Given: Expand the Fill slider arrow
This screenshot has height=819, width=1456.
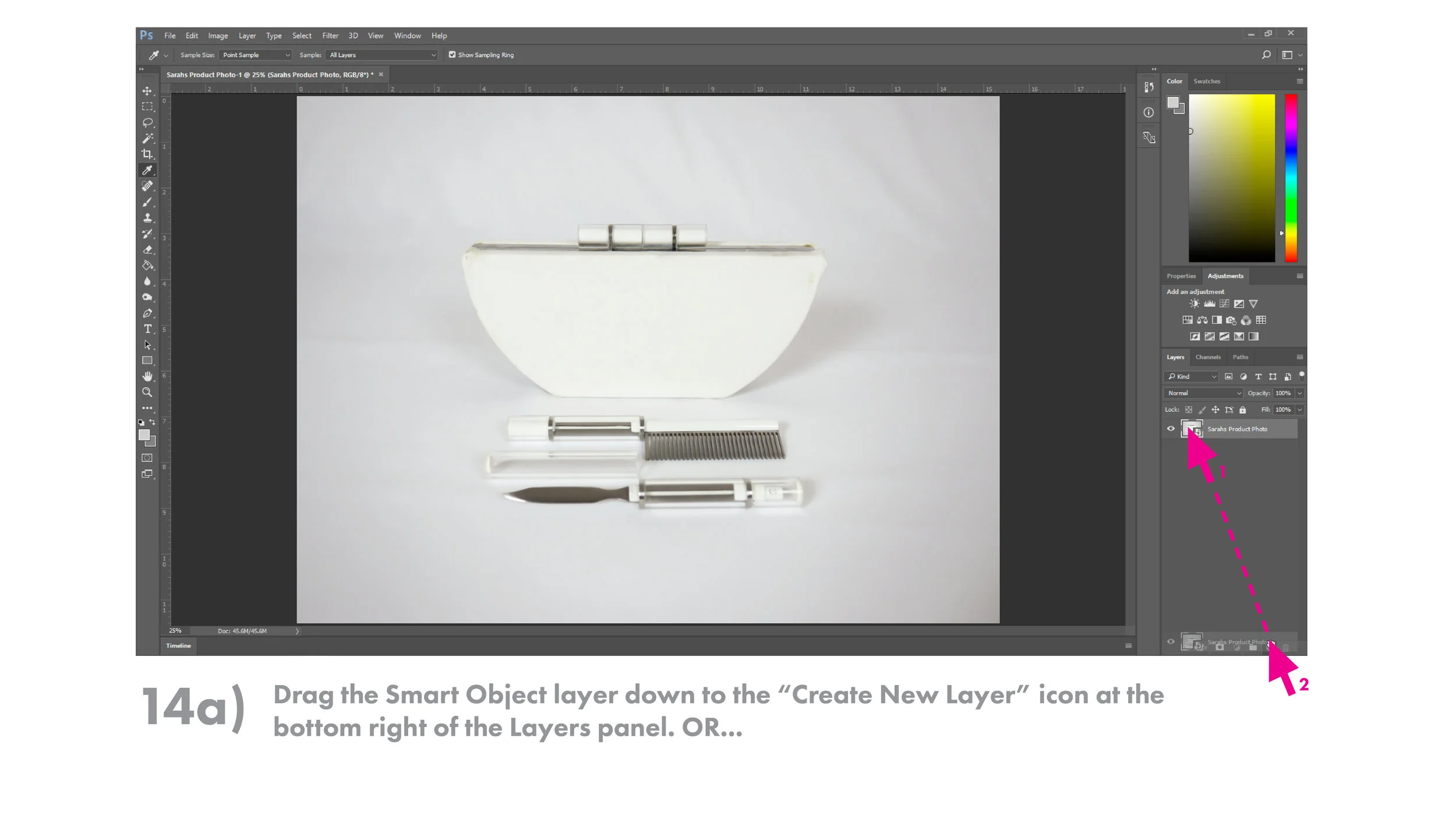Looking at the screenshot, I should 1299,409.
